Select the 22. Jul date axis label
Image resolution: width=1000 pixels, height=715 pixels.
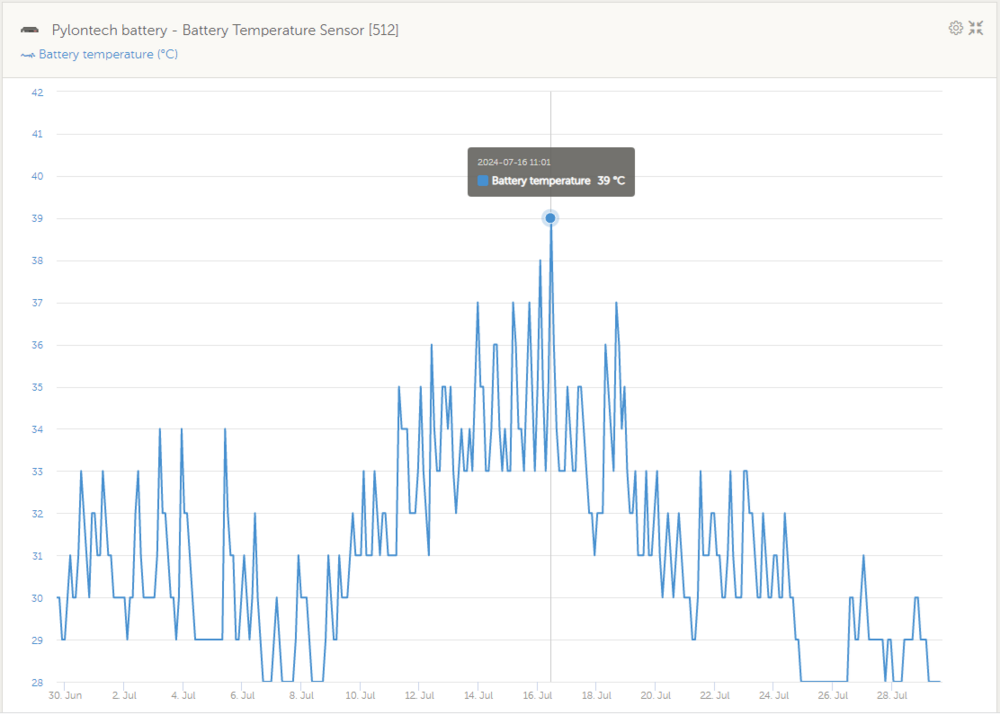point(714,694)
